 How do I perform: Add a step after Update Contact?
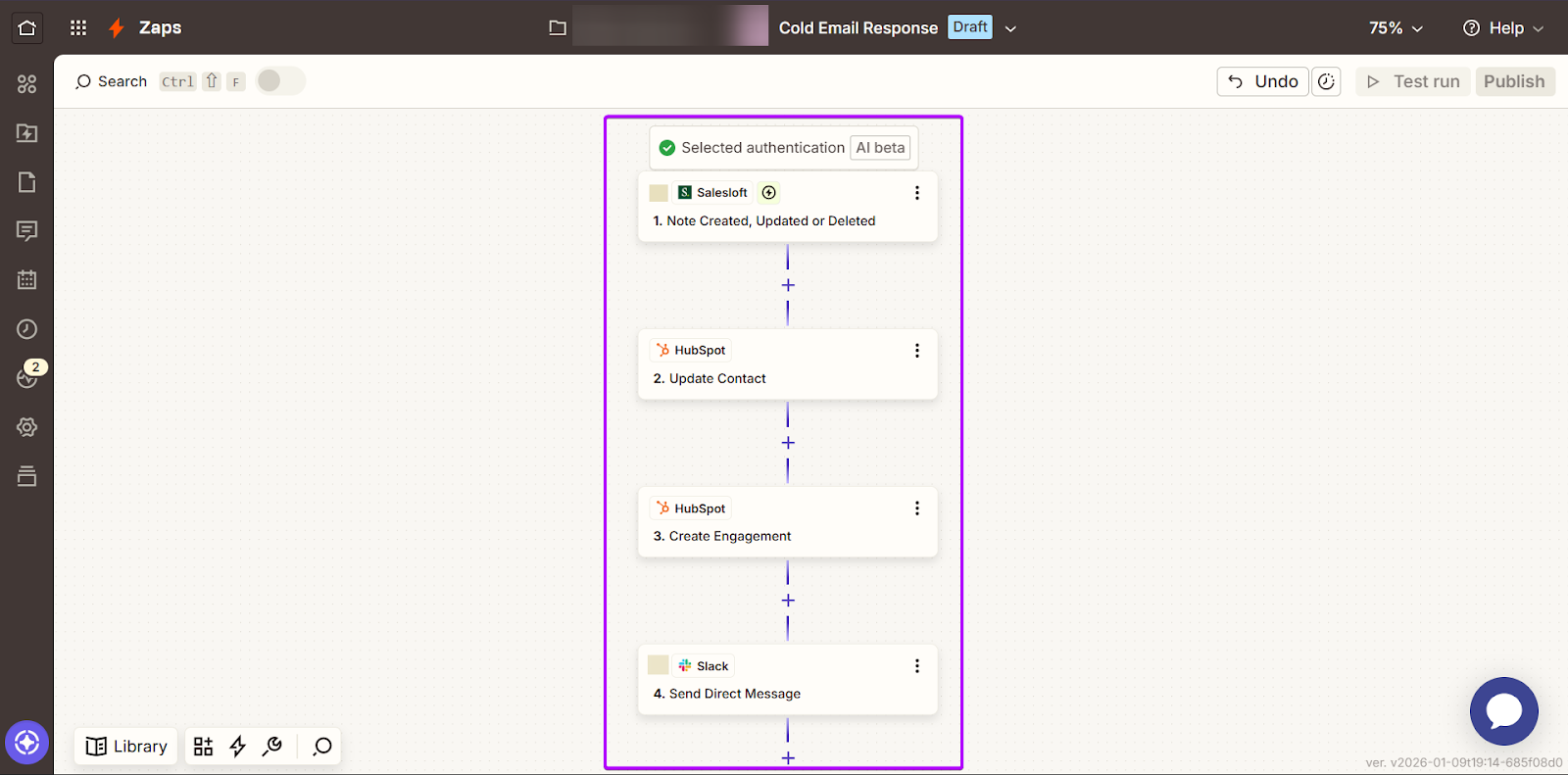click(x=788, y=443)
